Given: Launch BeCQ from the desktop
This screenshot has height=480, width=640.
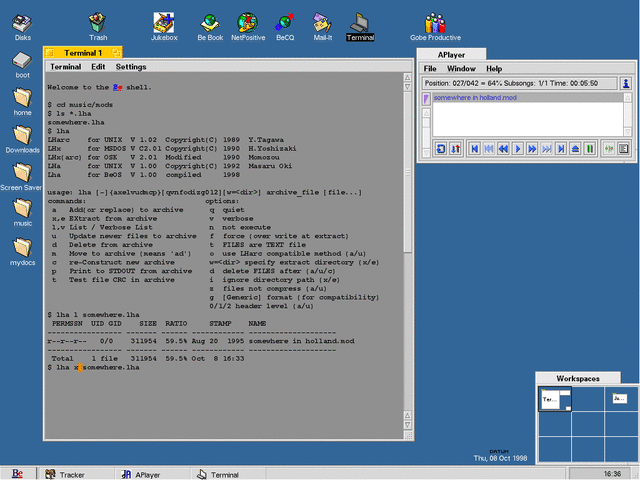Looking at the screenshot, I should tap(285, 27).
